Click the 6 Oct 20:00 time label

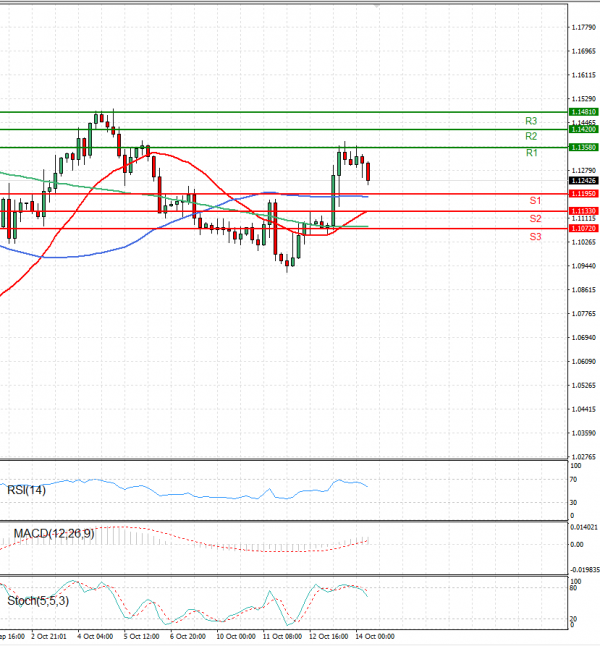188,637
